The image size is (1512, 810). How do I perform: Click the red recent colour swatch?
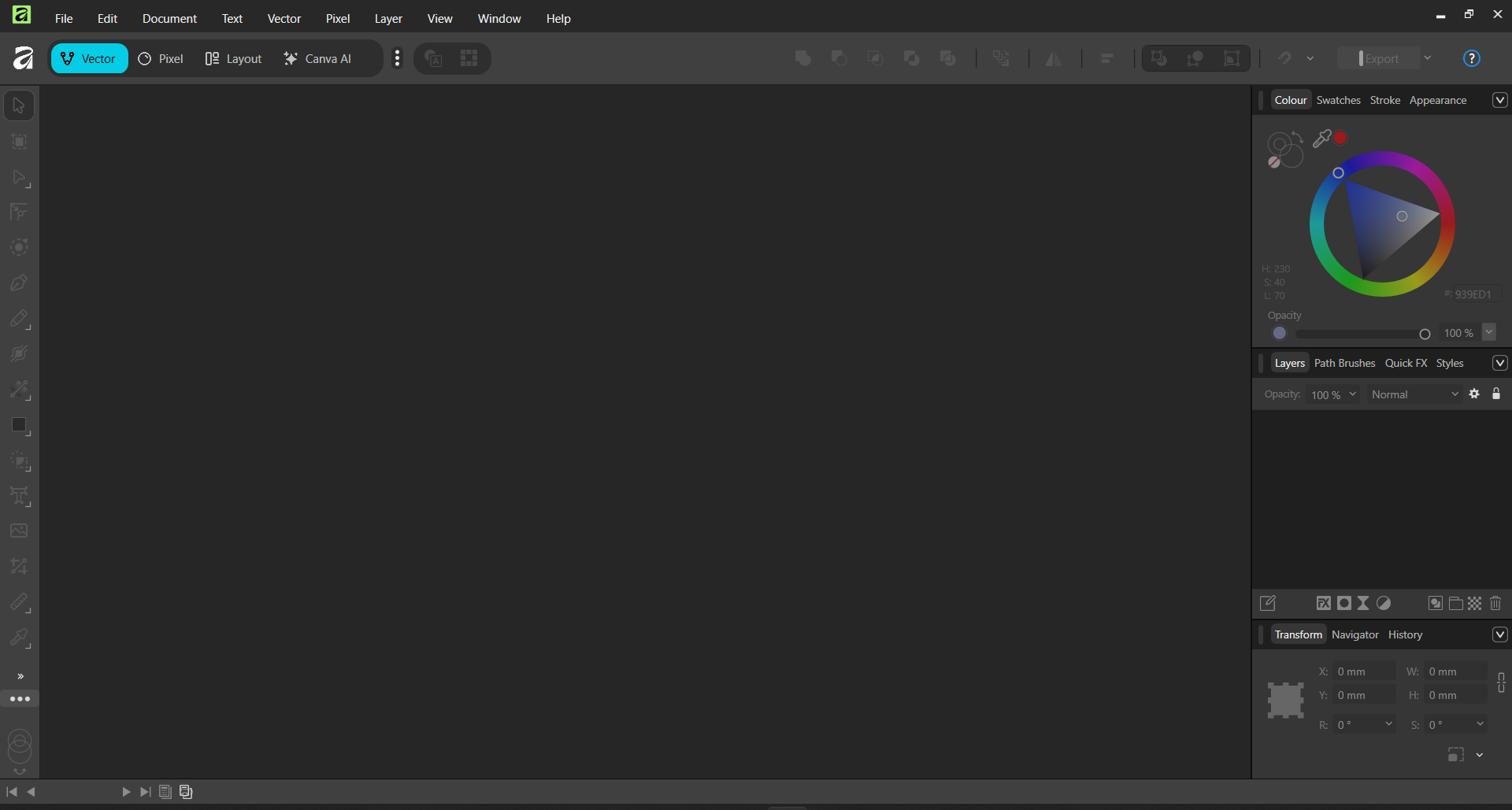pyautogui.click(x=1340, y=138)
